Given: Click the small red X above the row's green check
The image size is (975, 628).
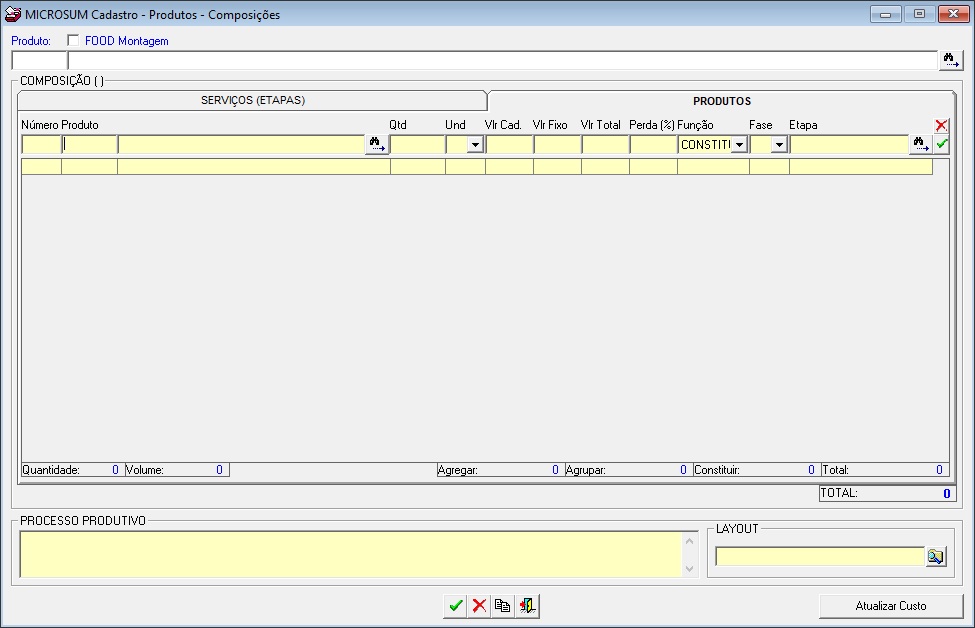Looking at the screenshot, I should click(x=941, y=125).
